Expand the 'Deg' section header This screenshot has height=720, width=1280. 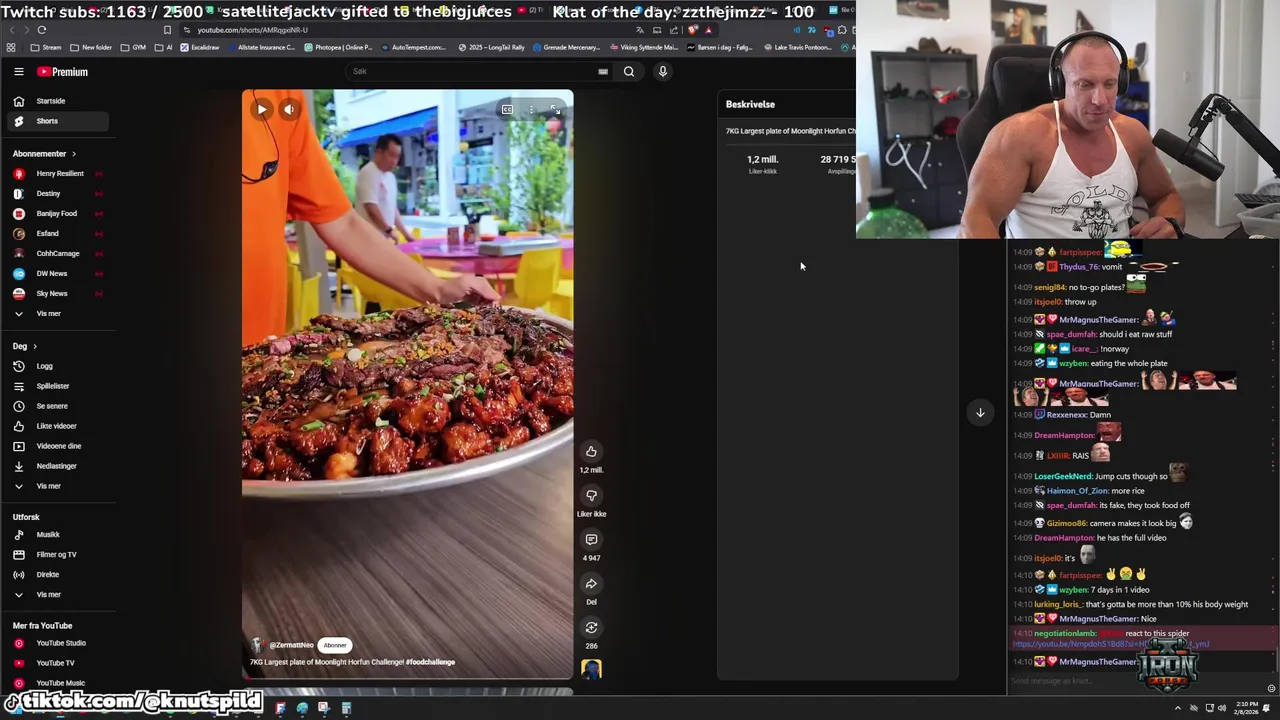25,346
